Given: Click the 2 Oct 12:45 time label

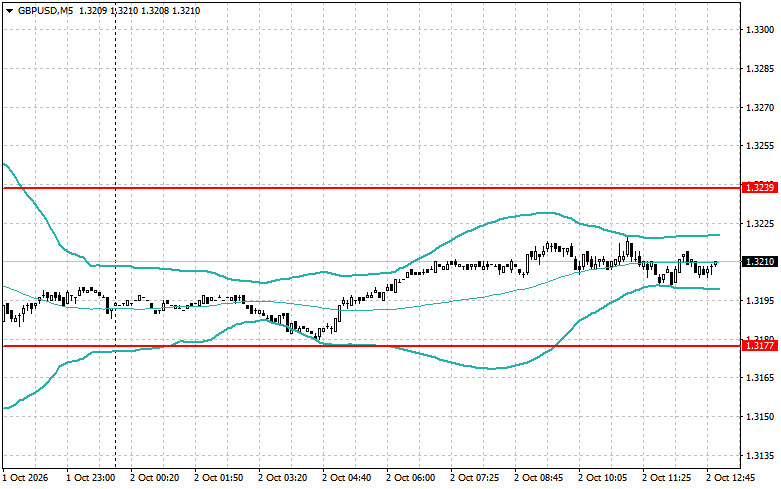Looking at the screenshot, I should pyautogui.click(x=731, y=478).
